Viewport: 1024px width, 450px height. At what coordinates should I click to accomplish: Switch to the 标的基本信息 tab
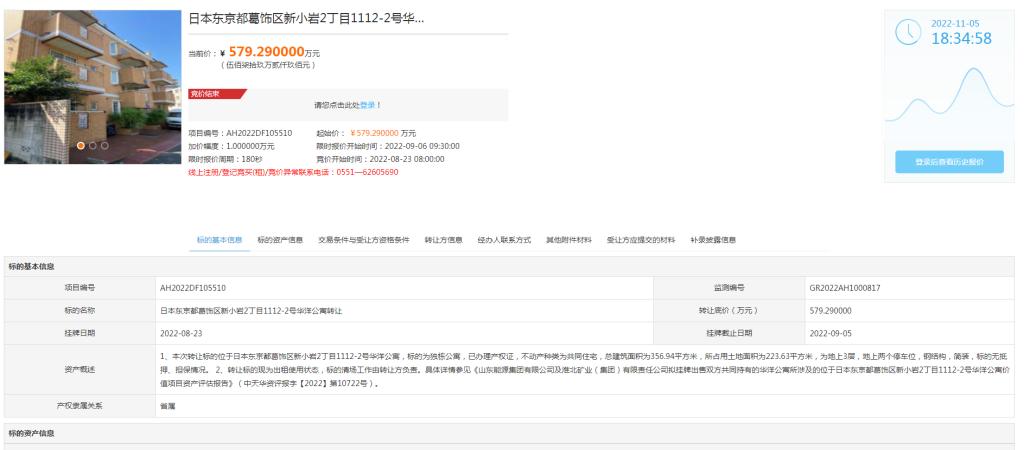(218, 240)
